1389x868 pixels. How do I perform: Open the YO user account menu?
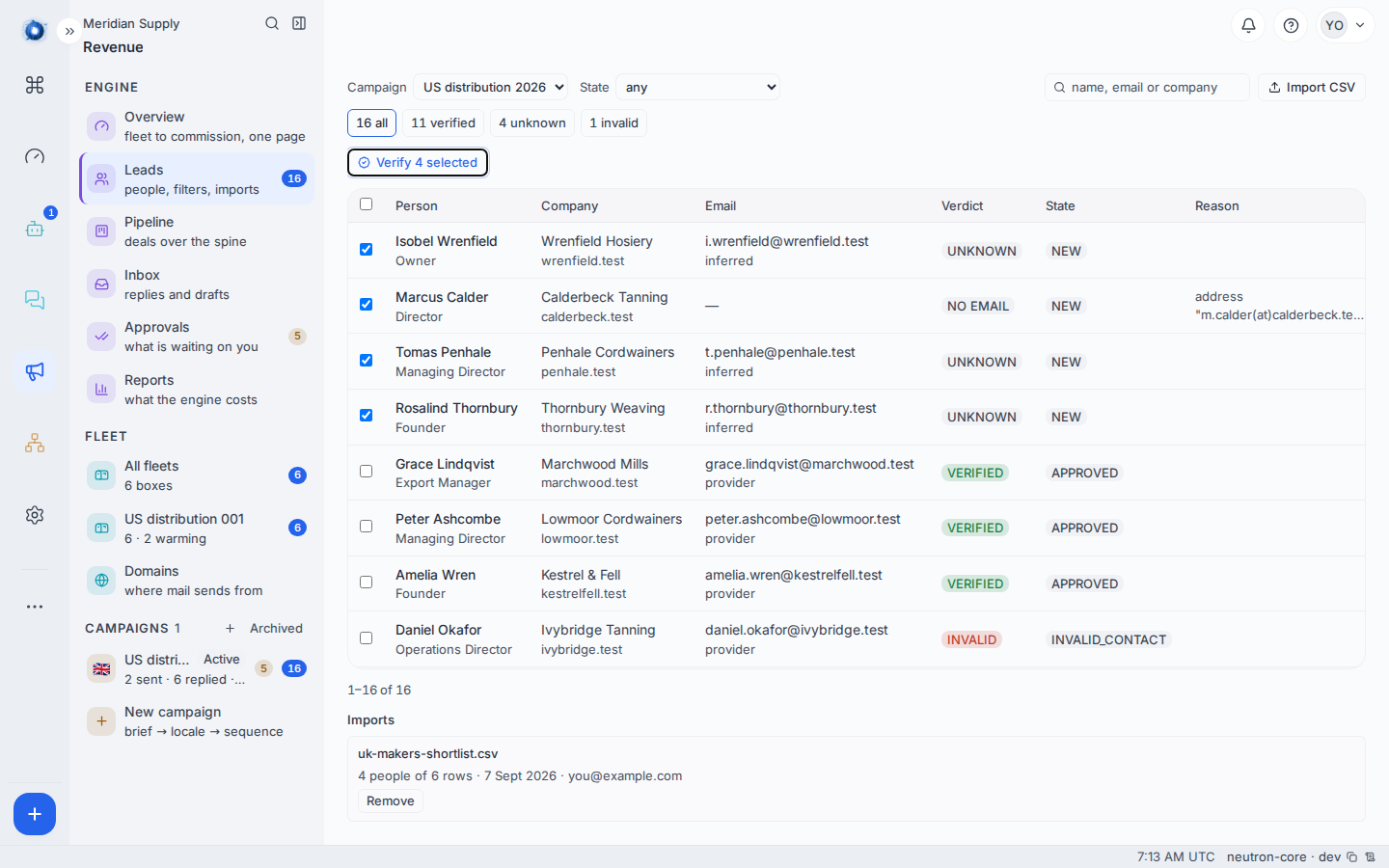click(1346, 25)
